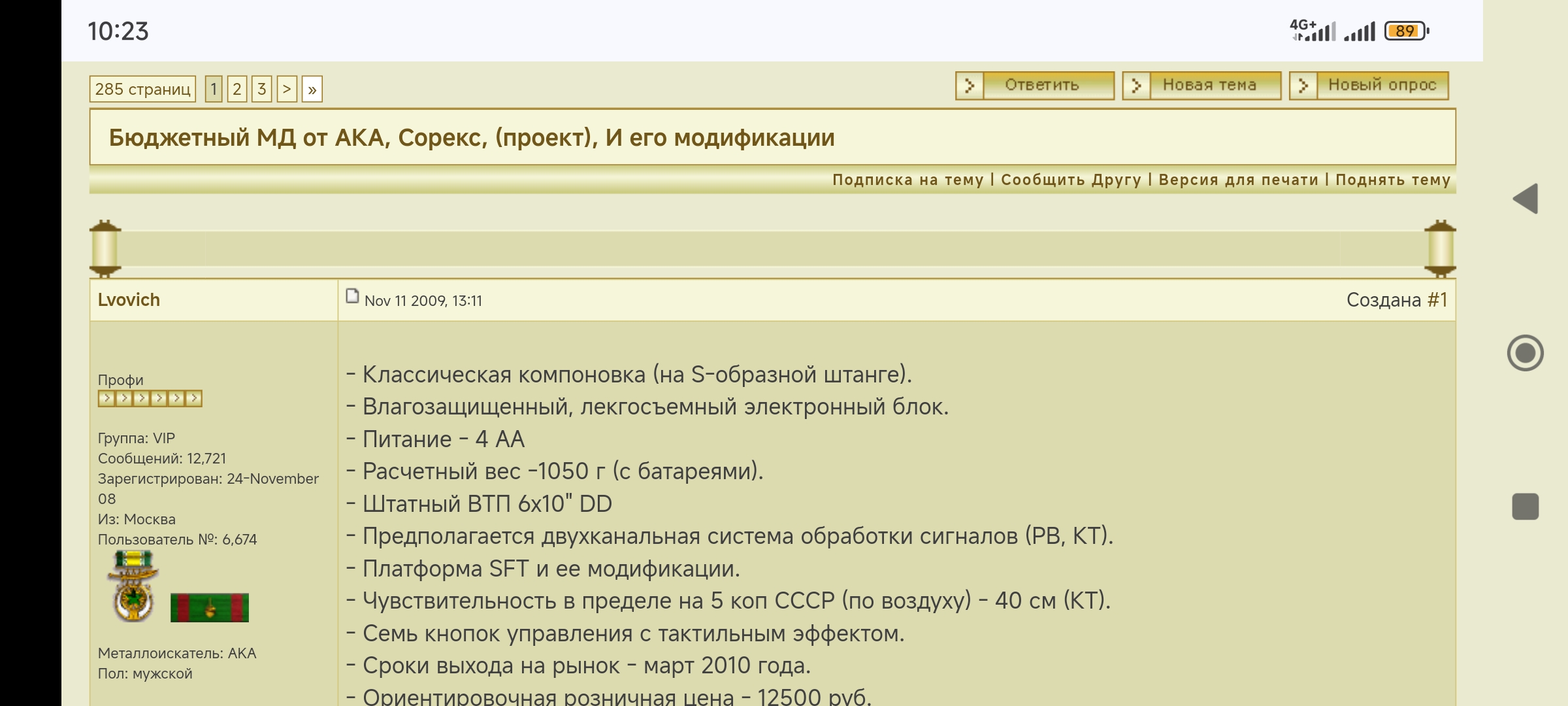Open page 2 of the thread
The width and height of the screenshot is (1568, 706).
click(x=237, y=89)
